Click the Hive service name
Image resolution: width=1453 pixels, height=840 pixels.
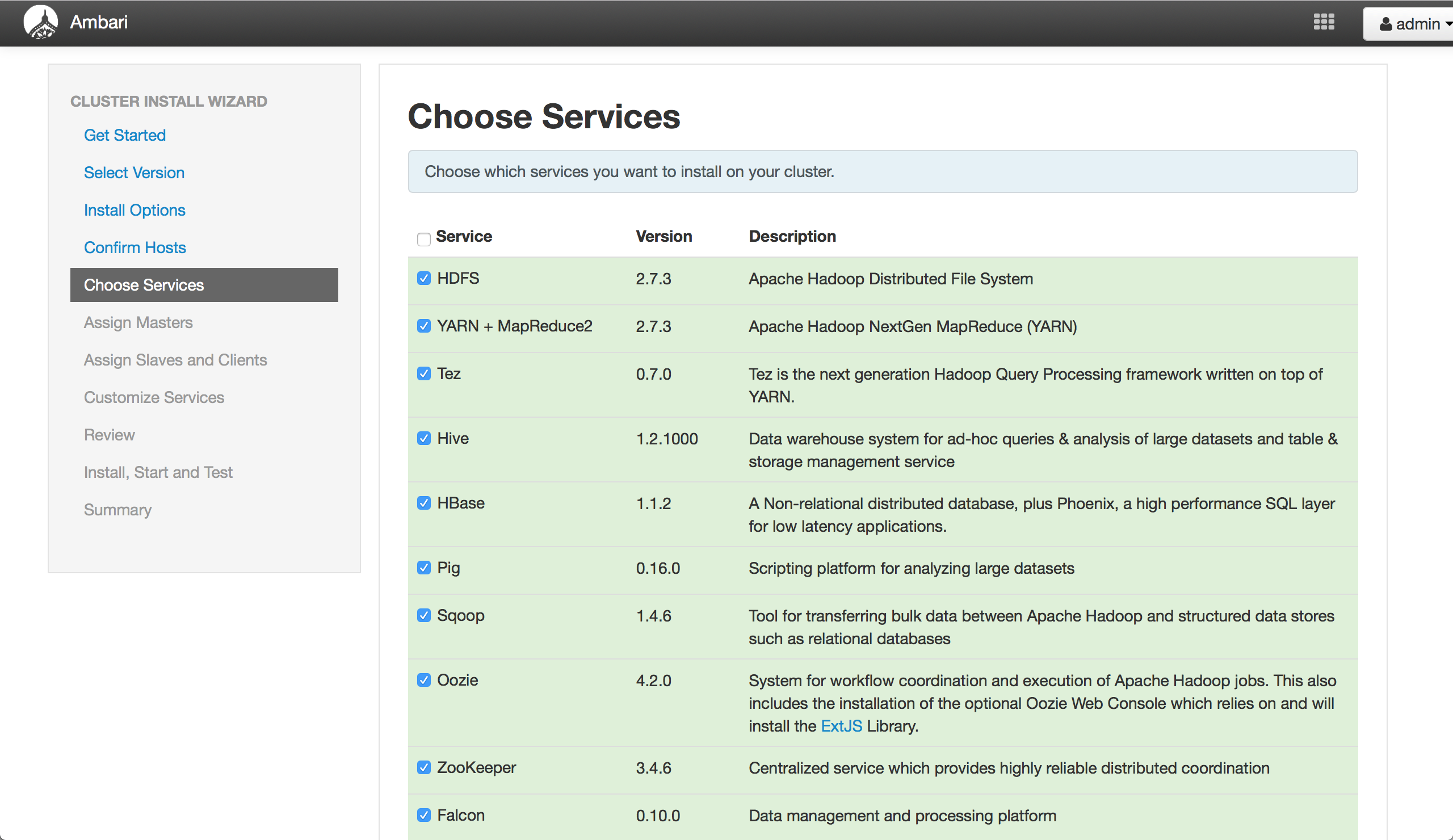(x=452, y=438)
